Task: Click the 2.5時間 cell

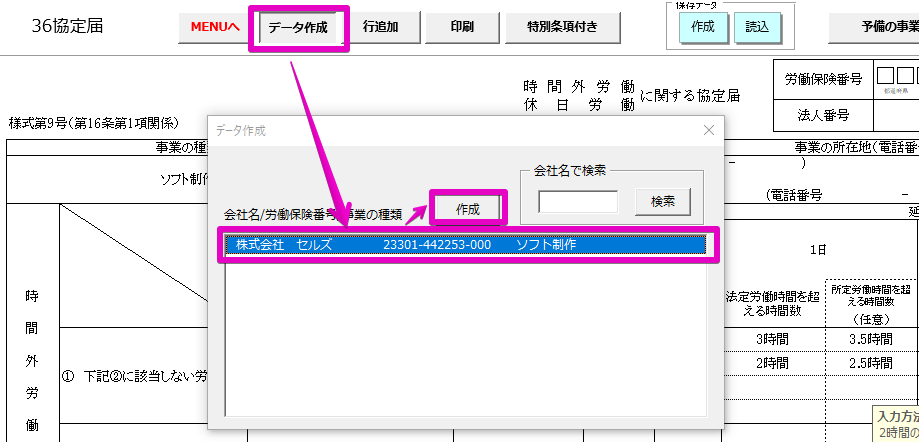Action: (x=865, y=362)
